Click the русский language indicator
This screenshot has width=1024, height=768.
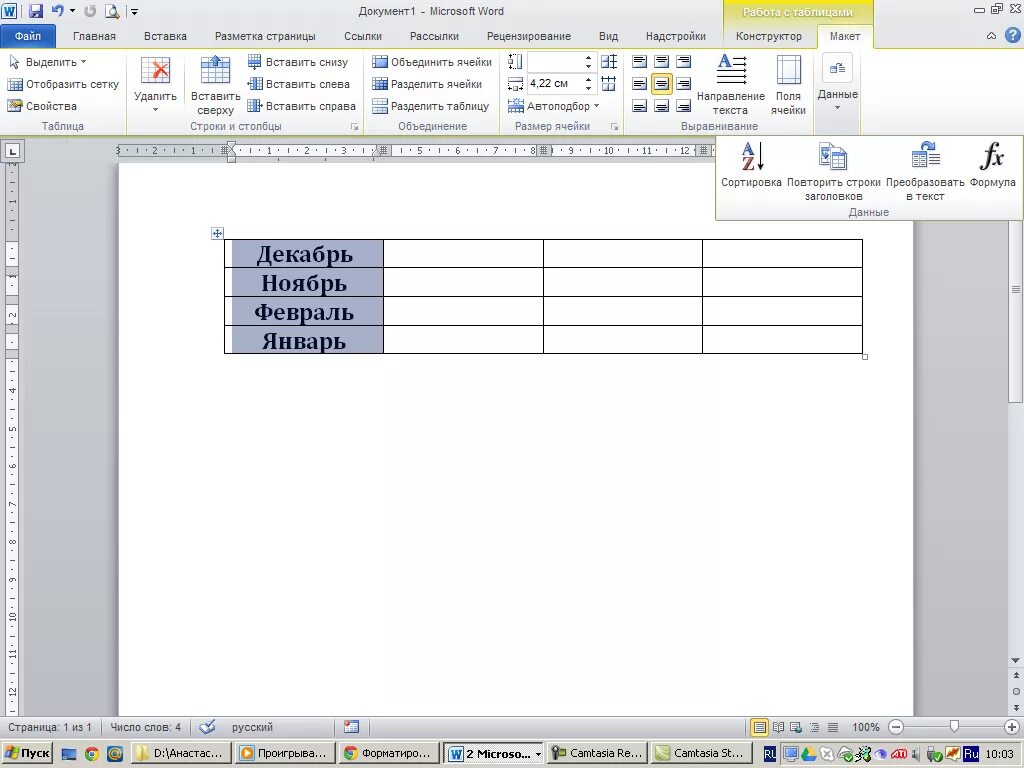pyautogui.click(x=252, y=727)
